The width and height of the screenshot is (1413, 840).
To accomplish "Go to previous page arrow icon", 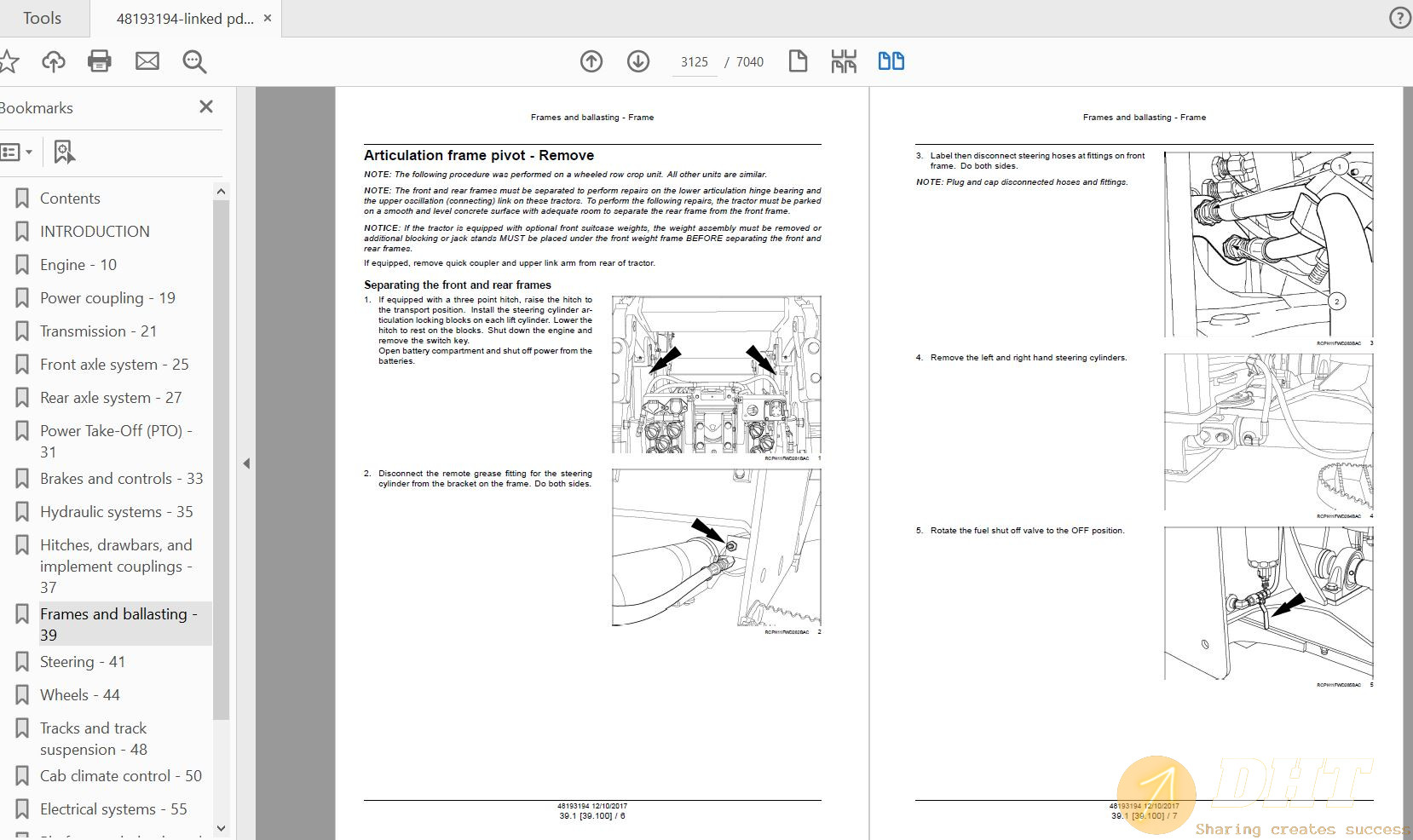I will 591,61.
